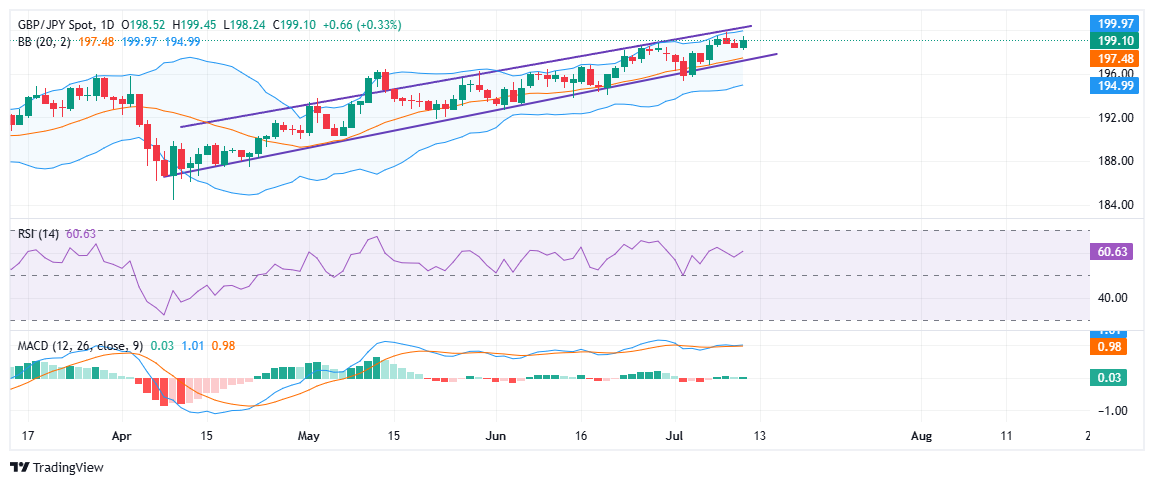This screenshot has width=1154, height=485.
Task: Click the Aug label on the time axis
Action: (922, 436)
